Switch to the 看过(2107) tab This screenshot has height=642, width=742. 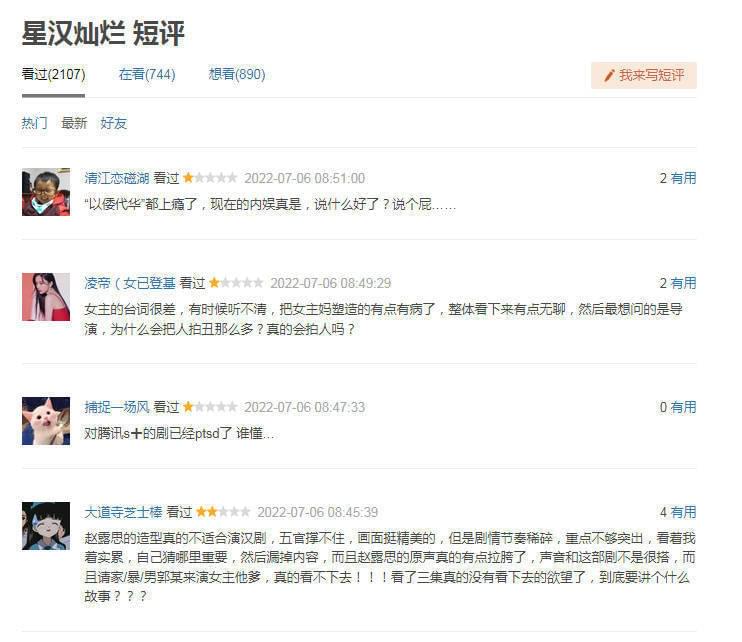[x=53, y=74]
